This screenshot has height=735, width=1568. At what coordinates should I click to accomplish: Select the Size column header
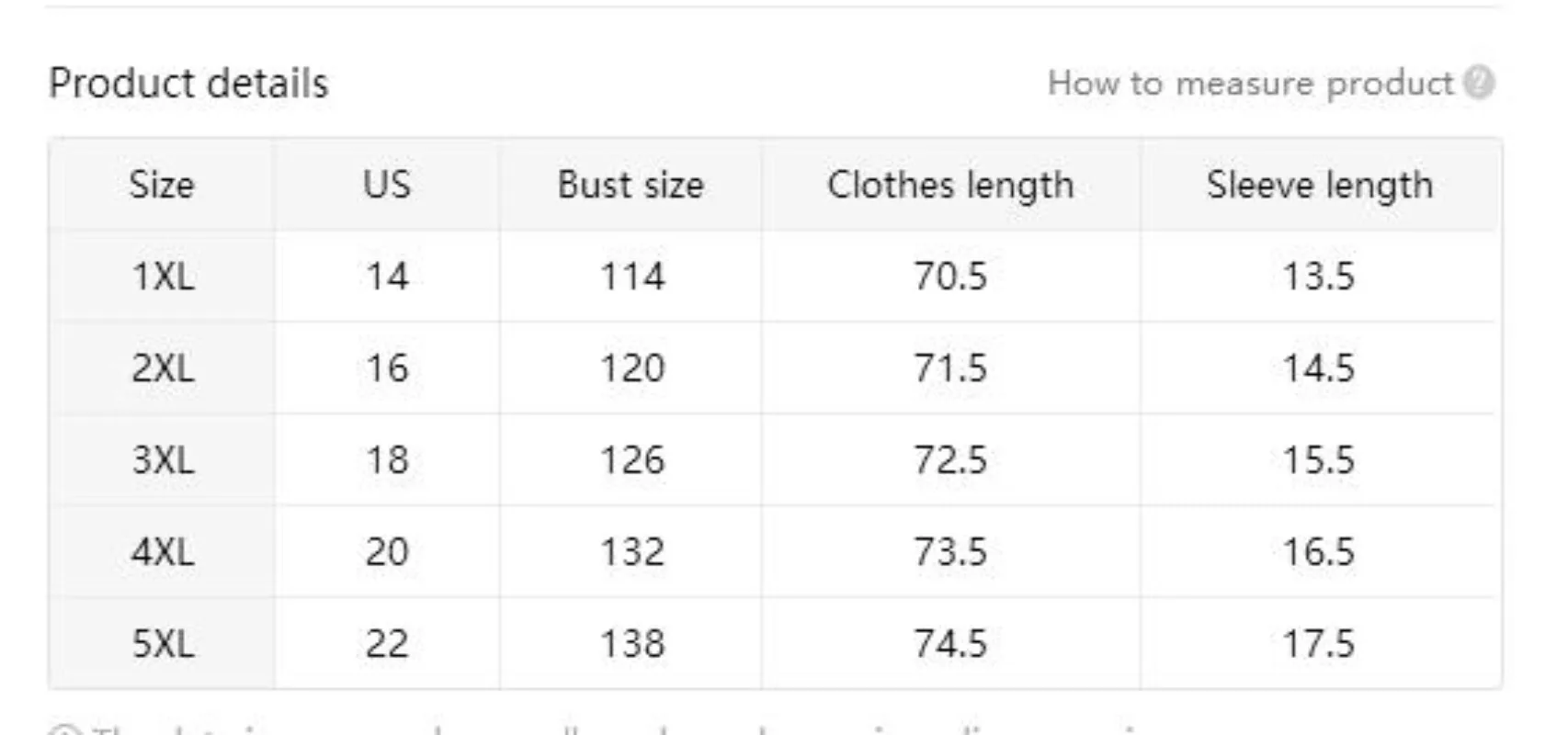coord(162,185)
